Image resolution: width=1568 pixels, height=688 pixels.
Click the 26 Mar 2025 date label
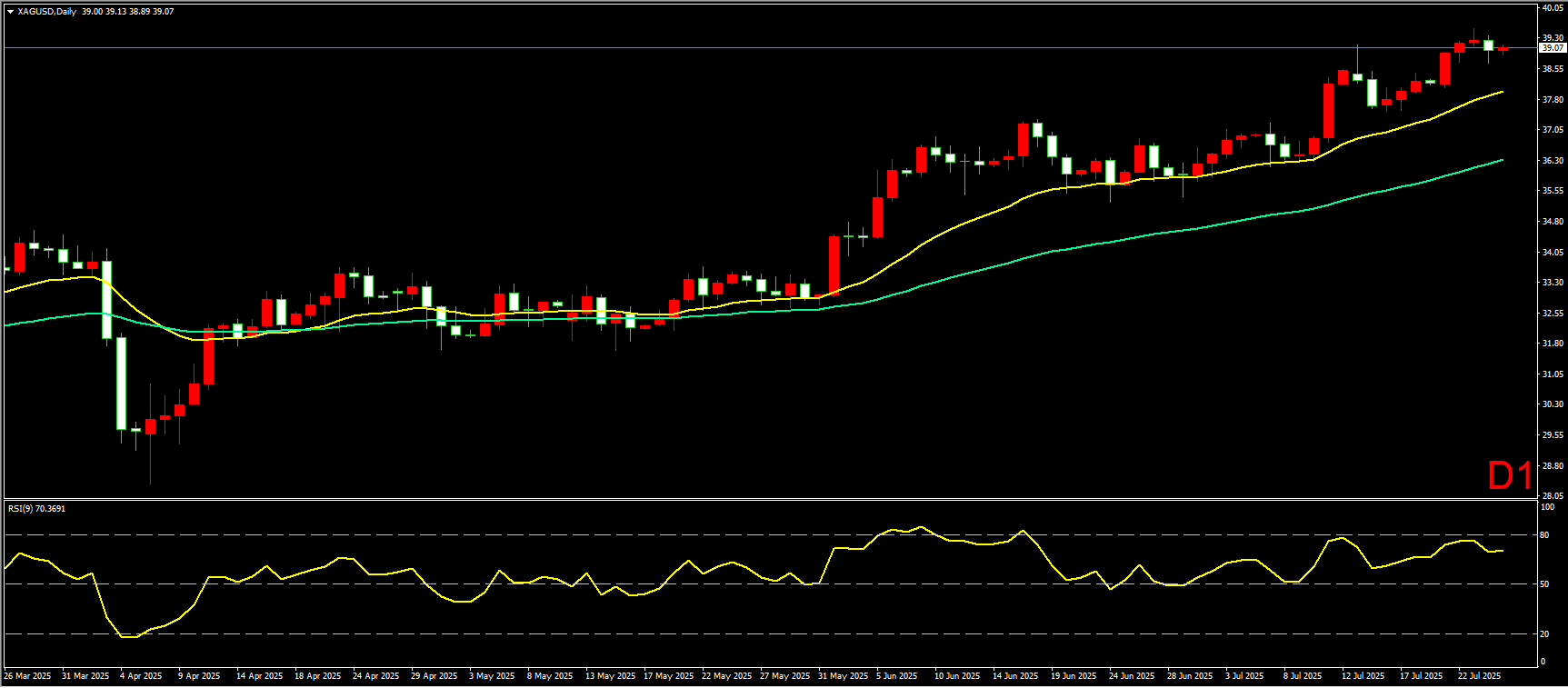[x=27, y=675]
